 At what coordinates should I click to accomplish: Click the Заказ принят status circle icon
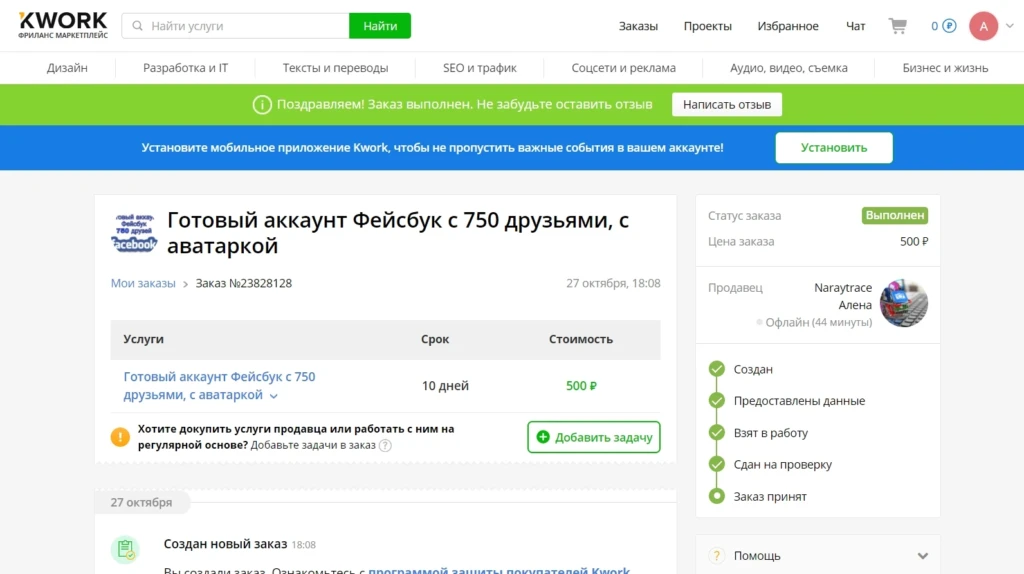716,496
